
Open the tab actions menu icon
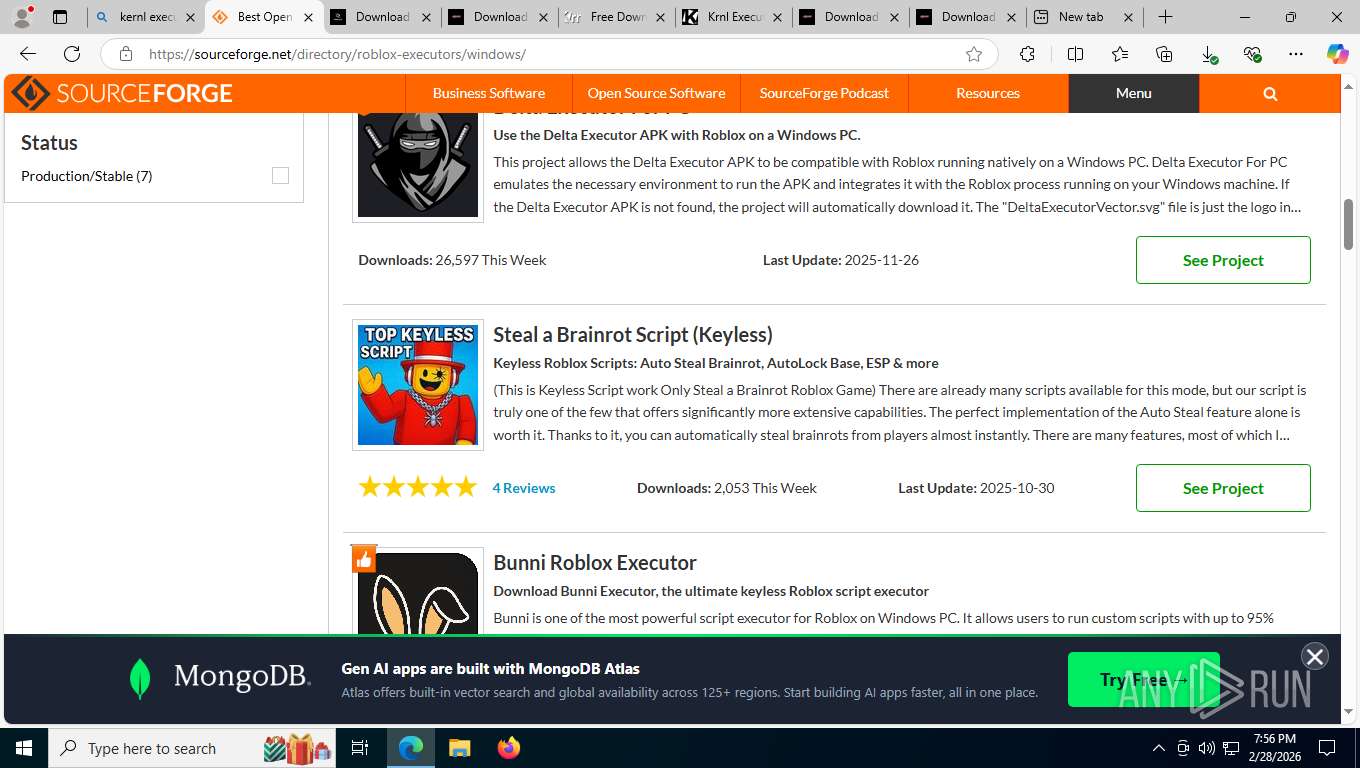60,17
